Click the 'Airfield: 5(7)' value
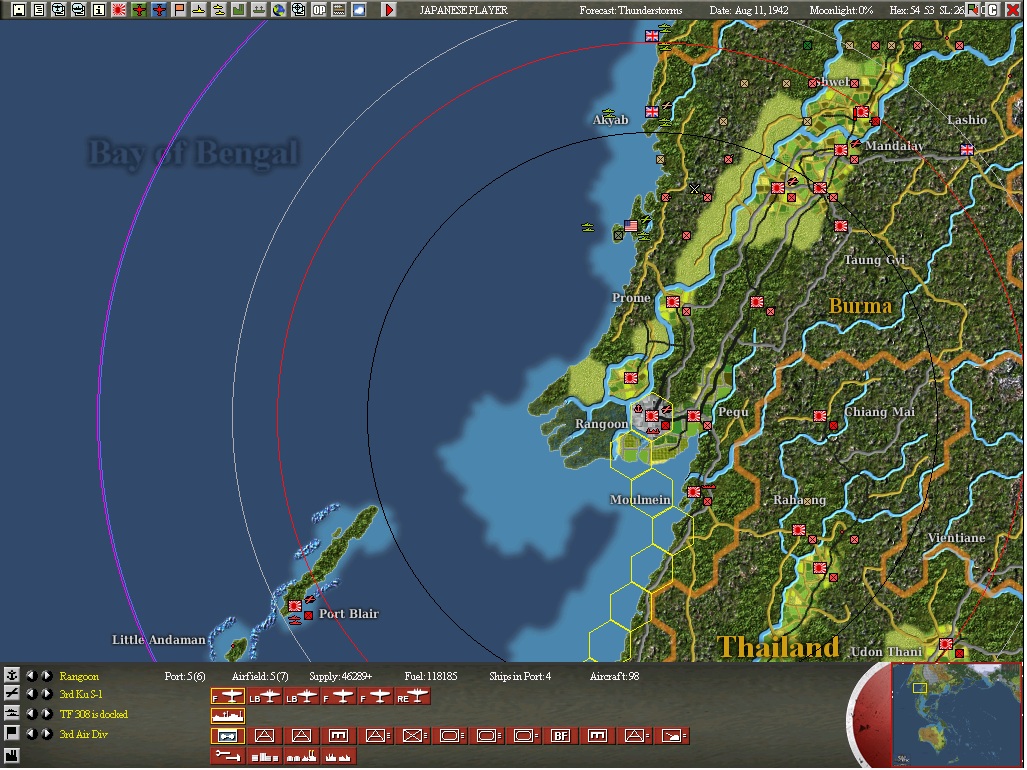This screenshot has height=770, width=1027. 259,676
